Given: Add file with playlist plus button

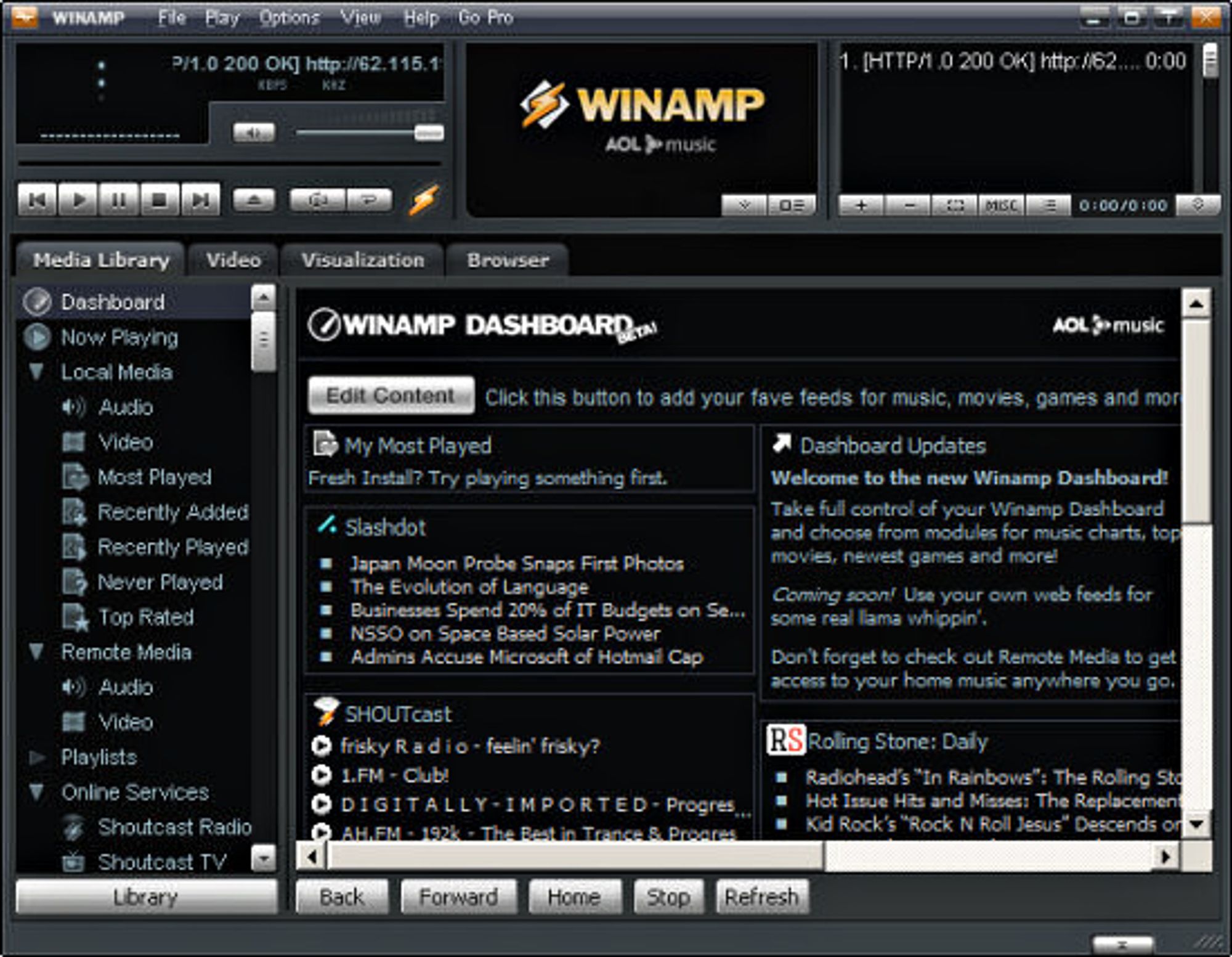Looking at the screenshot, I should (x=861, y=206).
